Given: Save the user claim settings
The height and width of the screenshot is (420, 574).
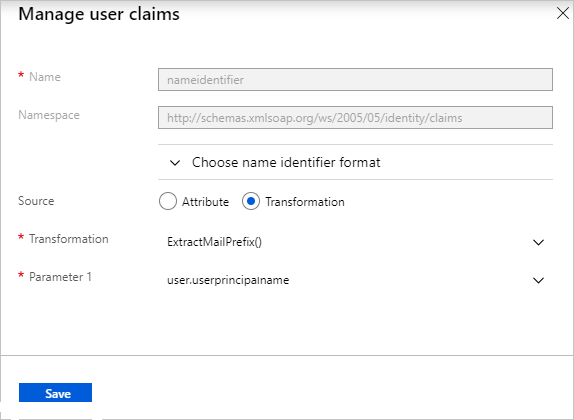Looking at the screenshot, I should tap(55, 393).
